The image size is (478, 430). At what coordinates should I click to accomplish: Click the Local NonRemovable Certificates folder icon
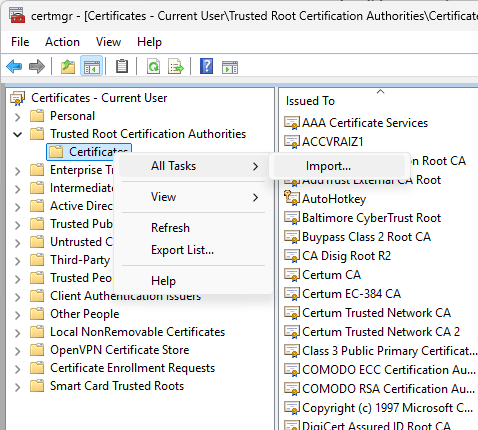[x=37, y=332]
